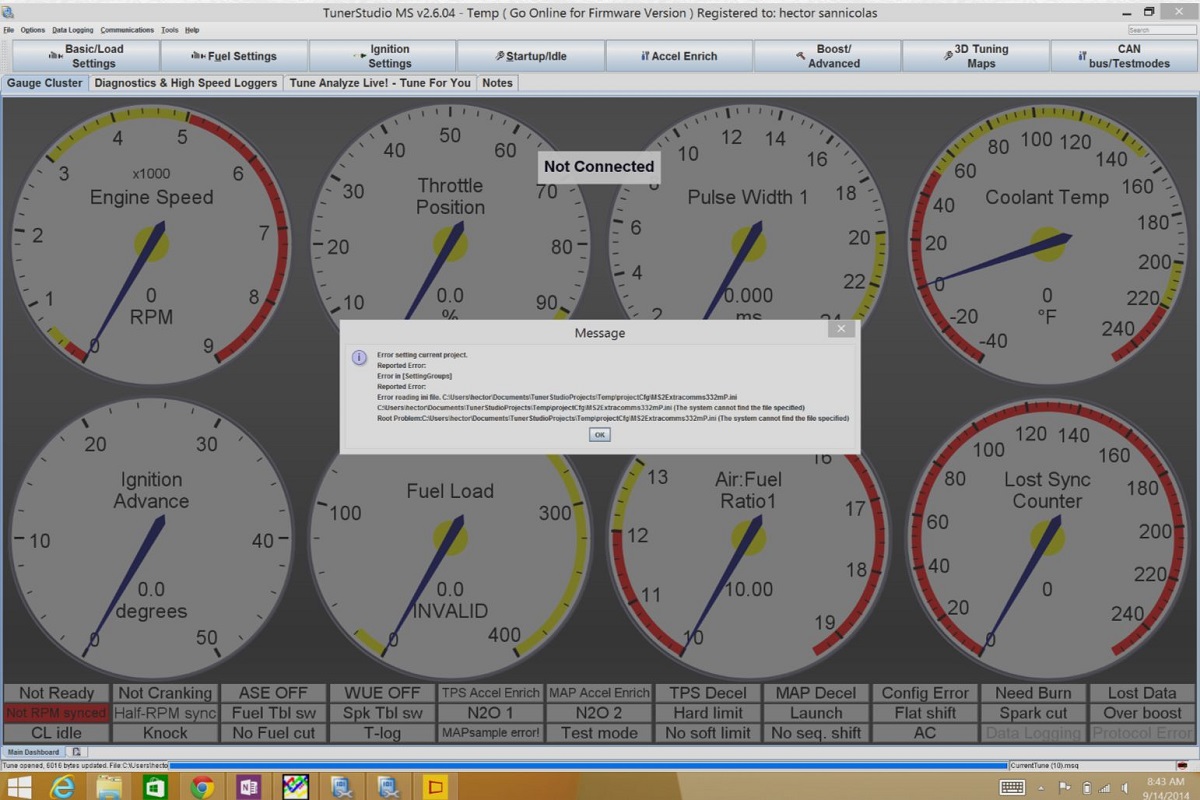Image resolution: width=1200 pixels, height=800 pixels.
Task: Open File Explorer from the taskbar
Action: [109, 787]
